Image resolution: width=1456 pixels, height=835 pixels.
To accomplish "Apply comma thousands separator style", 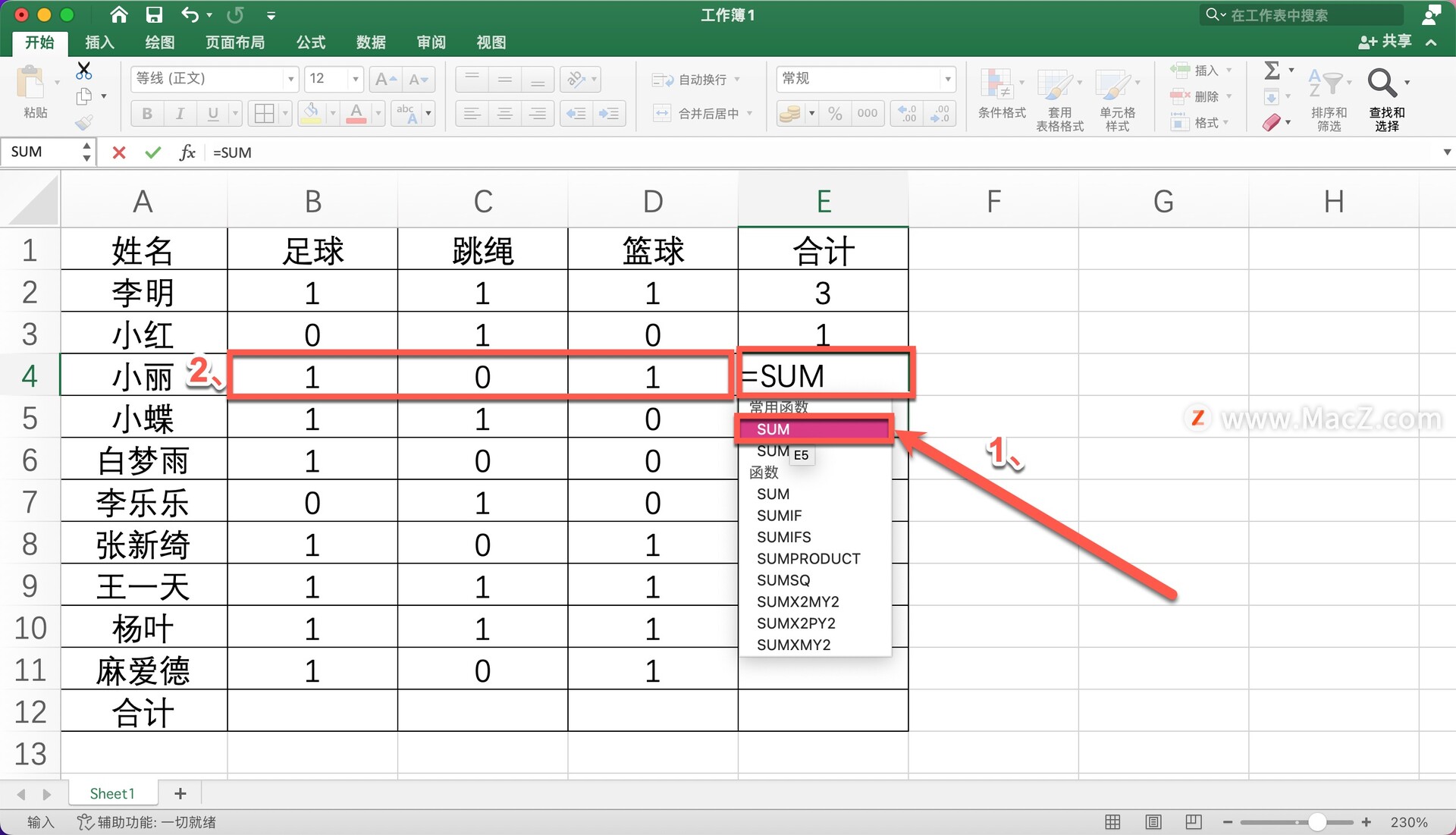I will click(x=868, y=114).
